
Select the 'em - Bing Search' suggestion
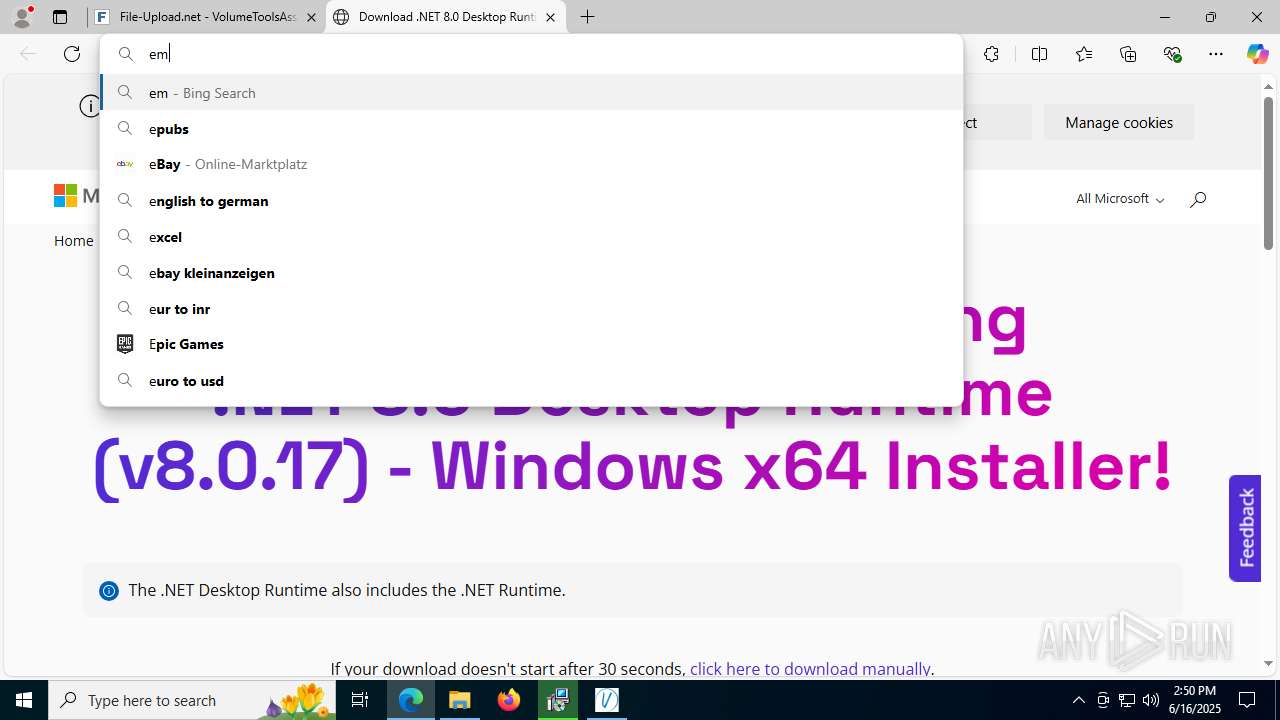coord(531,93)
